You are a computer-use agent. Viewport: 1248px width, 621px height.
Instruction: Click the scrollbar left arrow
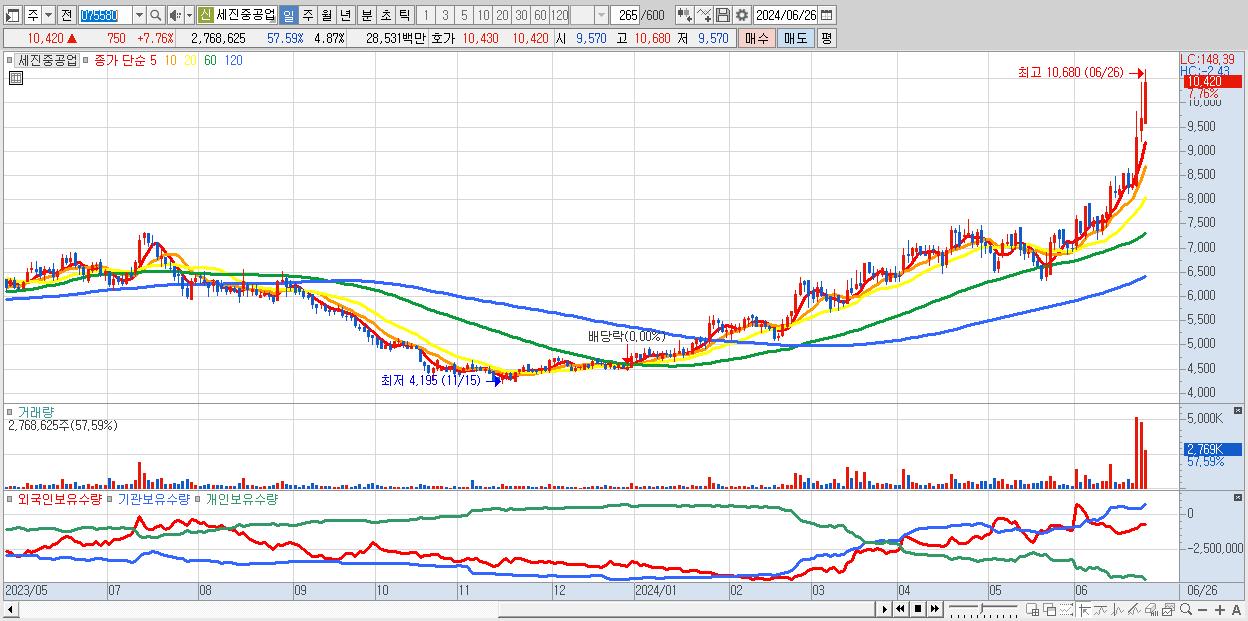tap(9, 610)
